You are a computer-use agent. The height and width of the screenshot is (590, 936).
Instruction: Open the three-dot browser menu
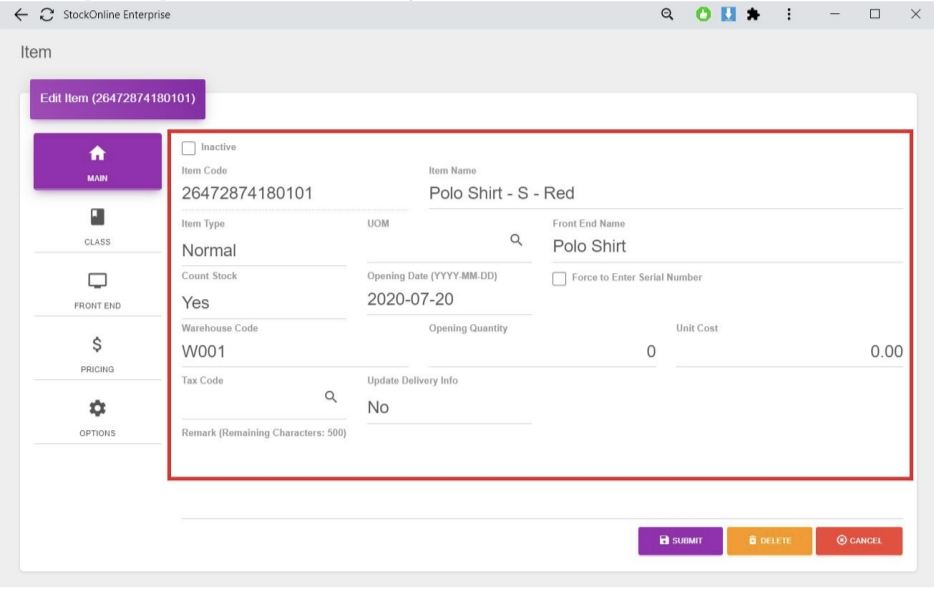(789, 15)
